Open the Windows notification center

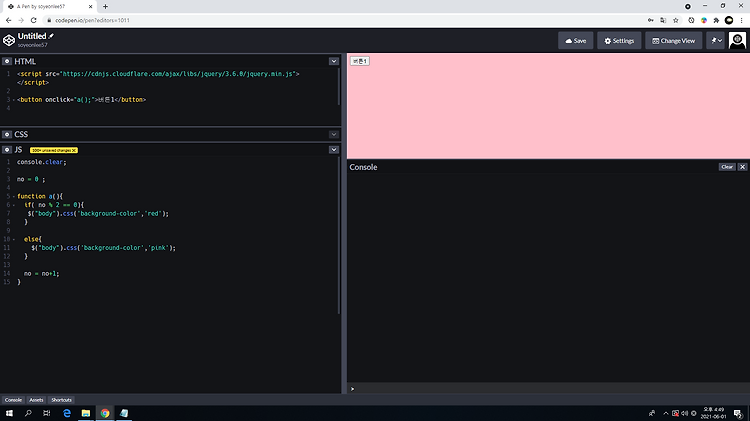point(738,413)
